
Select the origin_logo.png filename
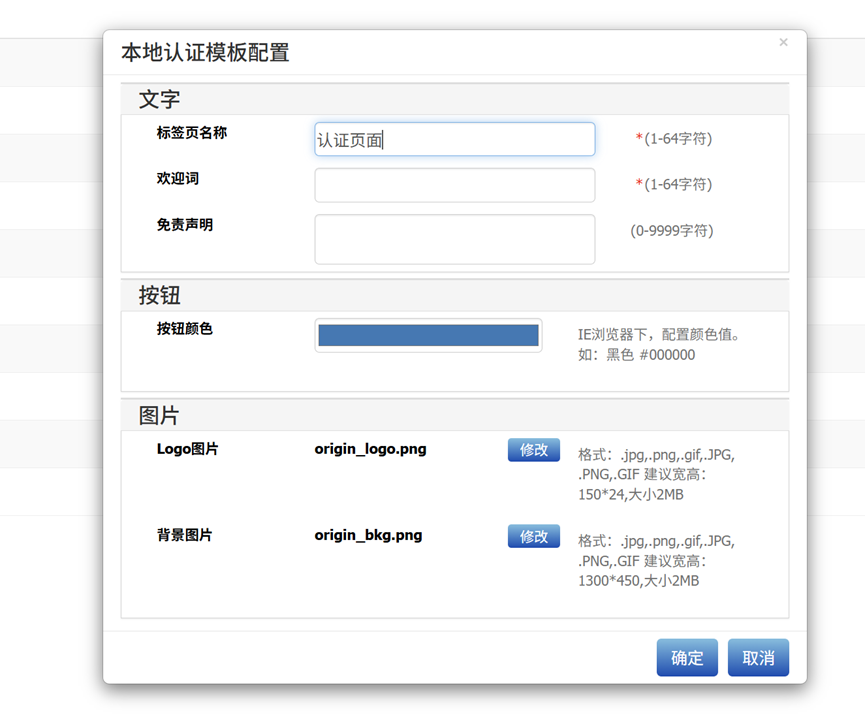tap(370, 450)
